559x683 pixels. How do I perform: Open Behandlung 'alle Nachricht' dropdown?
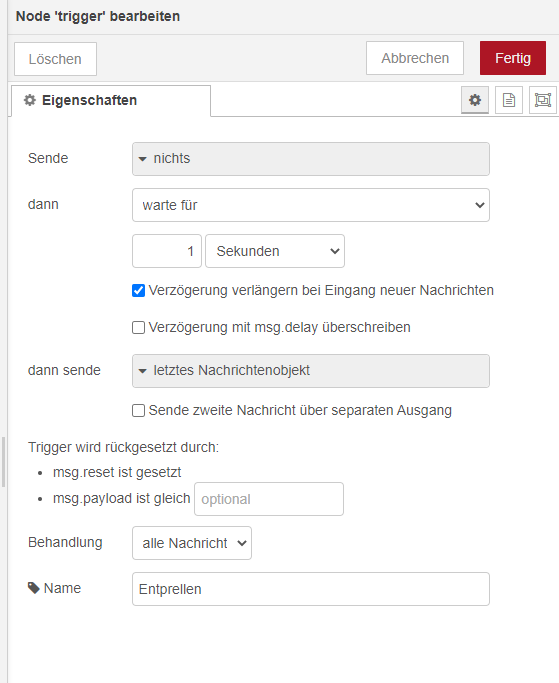point(192,543)
